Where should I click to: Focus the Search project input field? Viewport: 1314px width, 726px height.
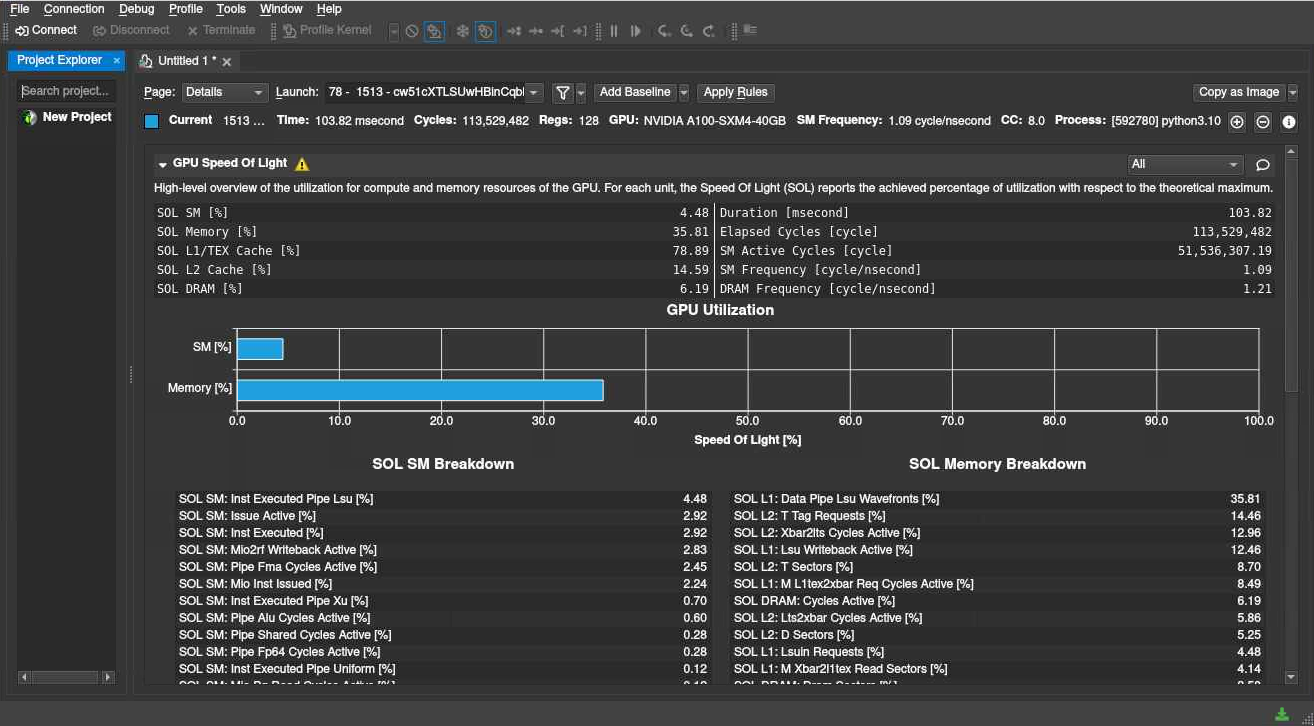(x=66, y=91)
